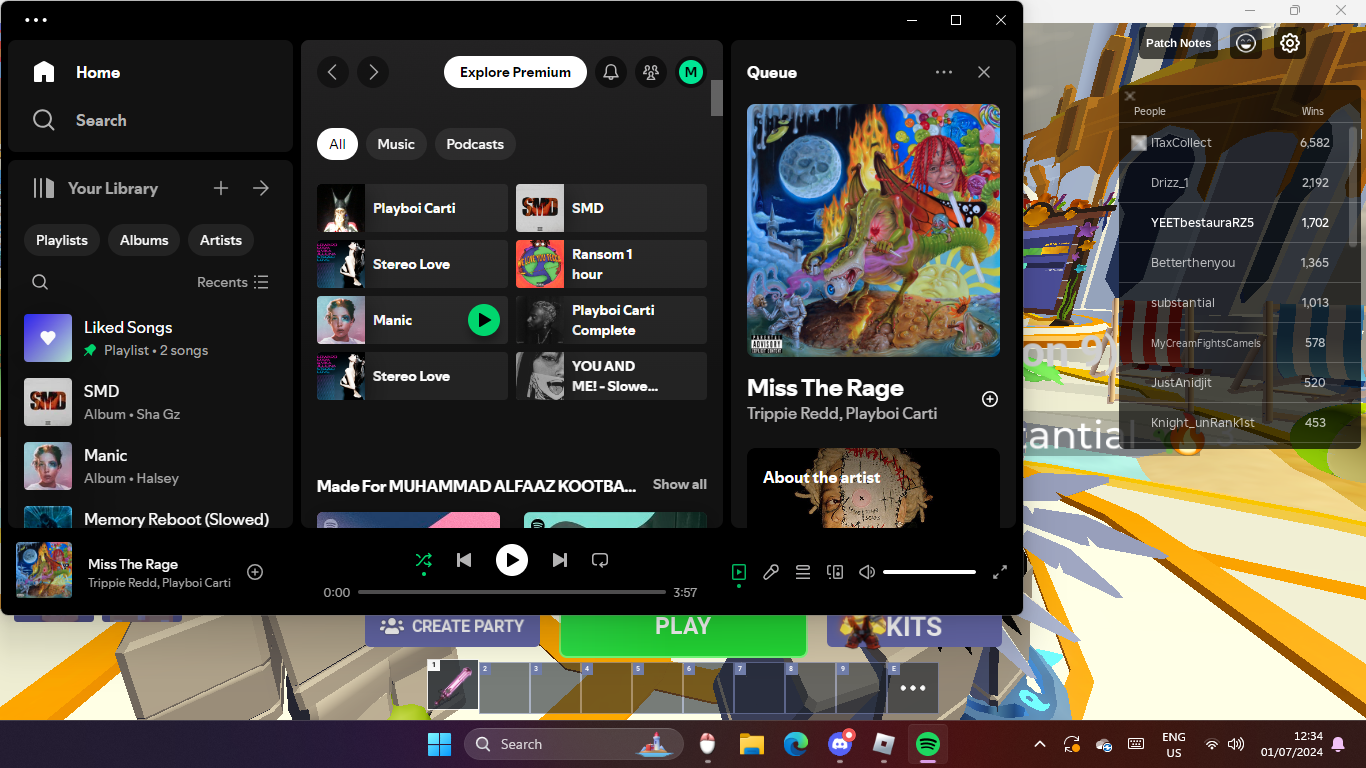This screenshot has height=768, width=1366.
Task: Go to Spotify Home
Action: [77, 72]
